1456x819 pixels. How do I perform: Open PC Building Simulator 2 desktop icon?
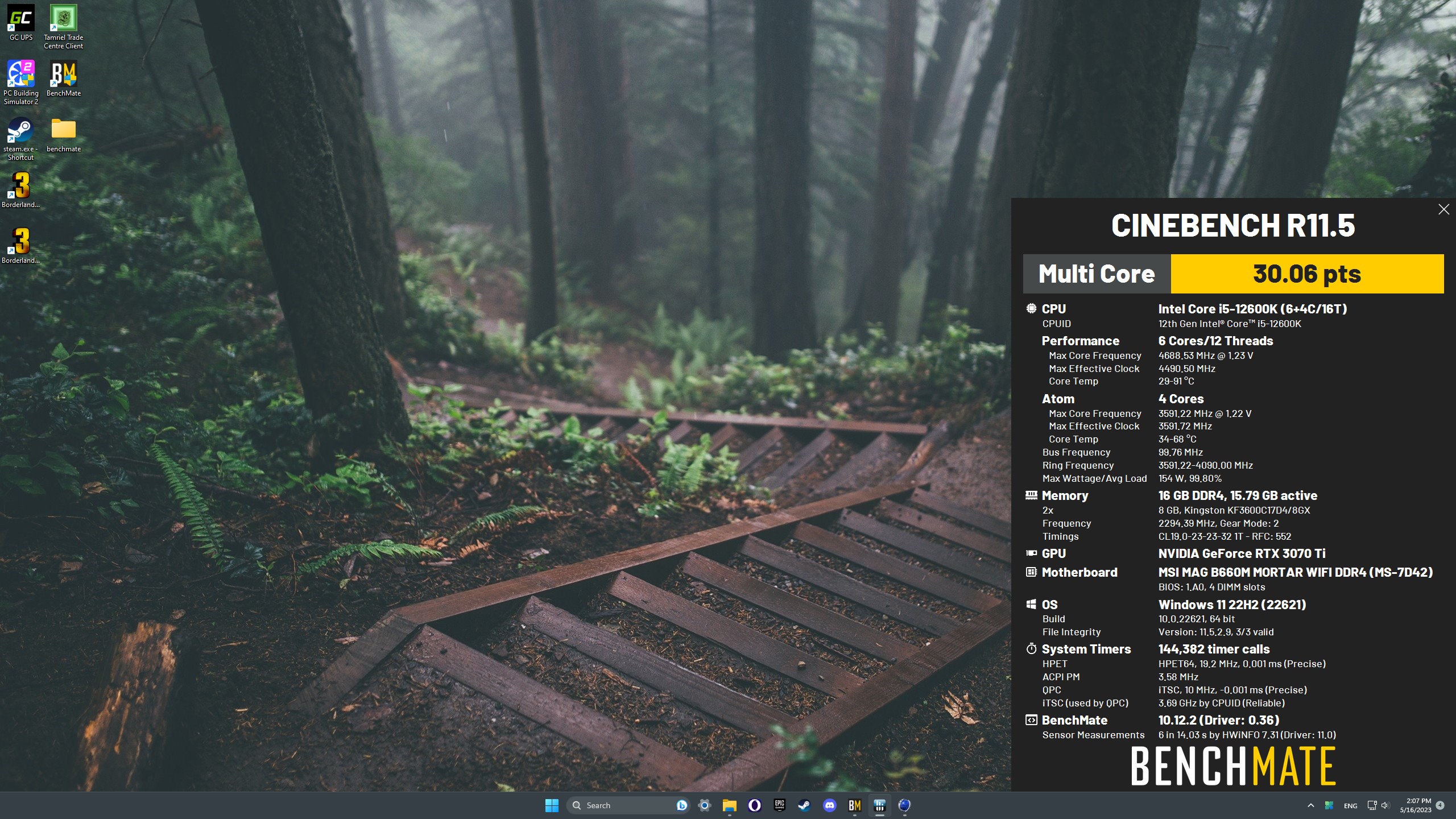(x=21, y=82)
